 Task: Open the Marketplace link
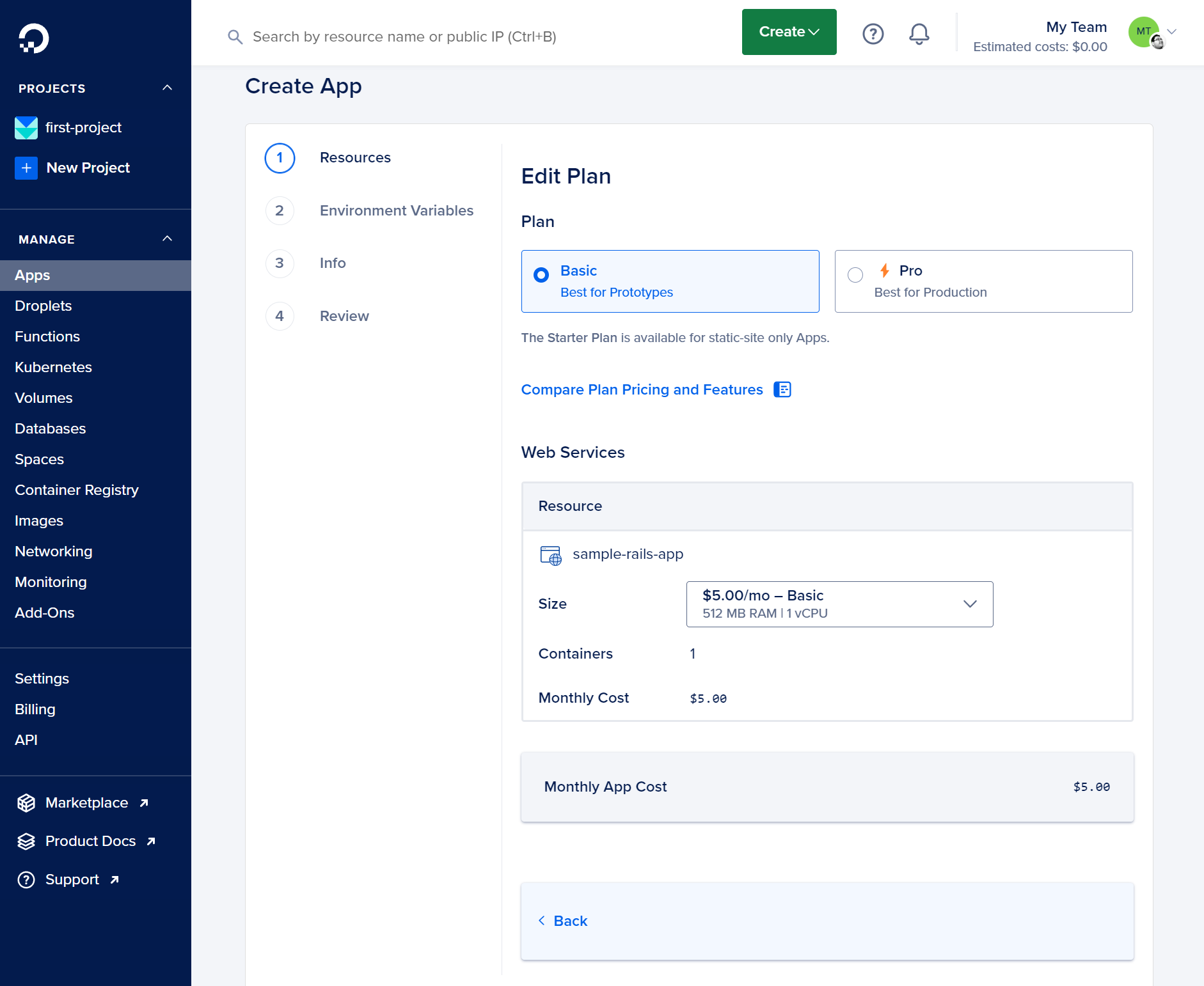point(86,803)
